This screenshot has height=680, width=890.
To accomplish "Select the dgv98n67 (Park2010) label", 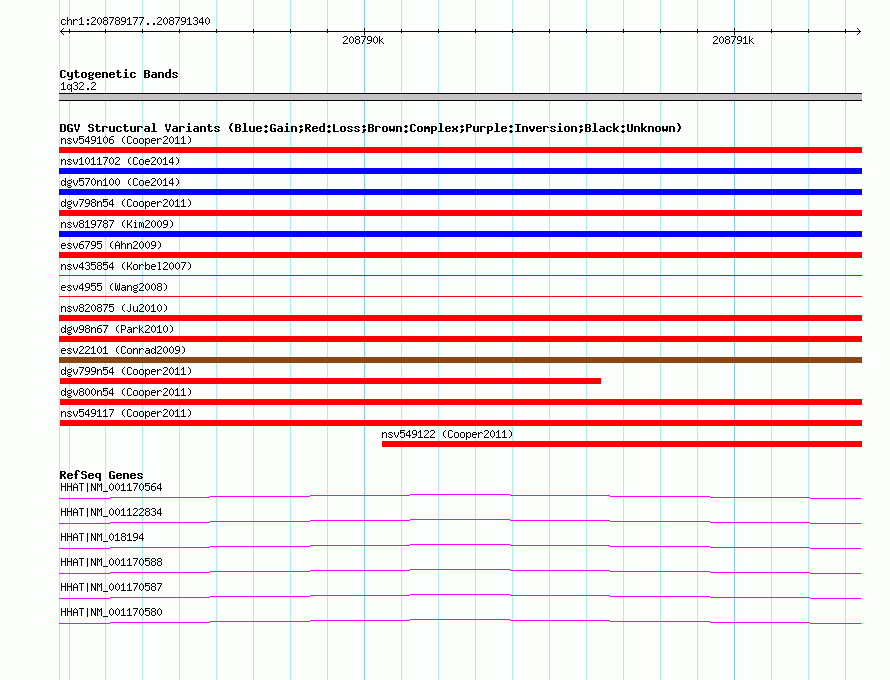I will 117,329.
